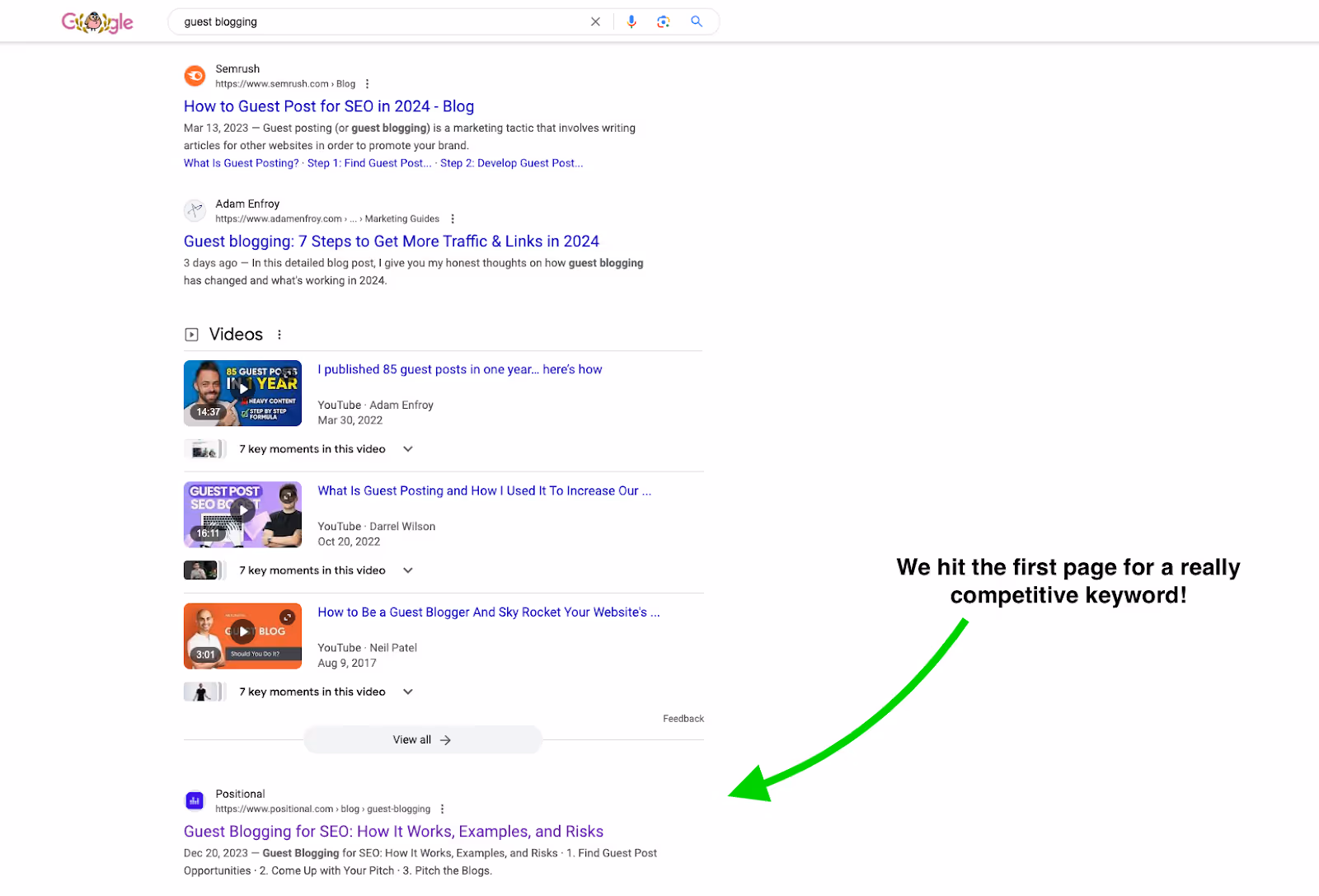Open more options for Semrush result

[367, 84]
